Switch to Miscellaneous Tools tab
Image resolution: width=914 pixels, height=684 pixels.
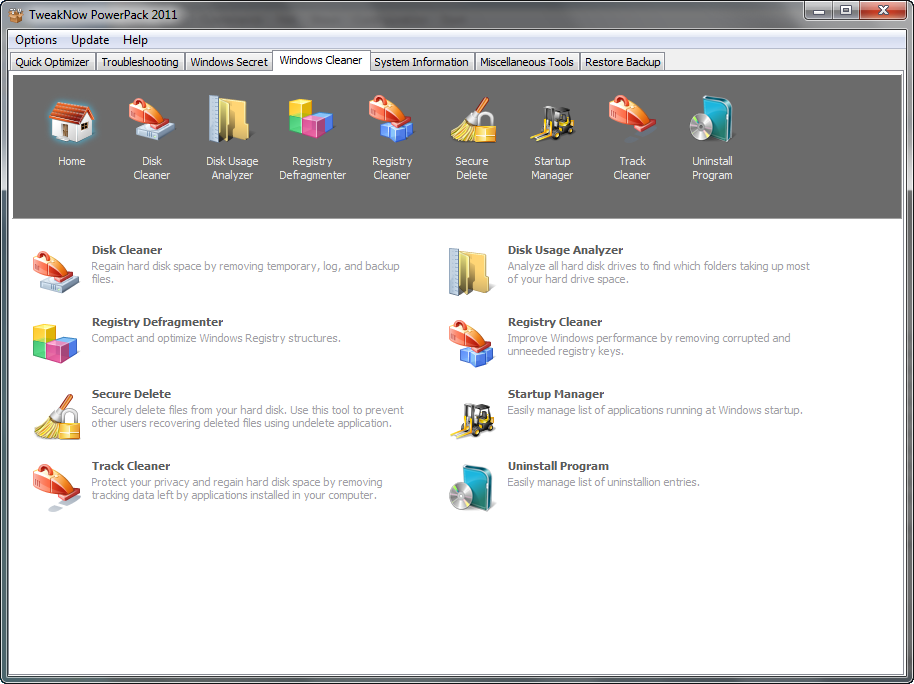coord(526,62)
